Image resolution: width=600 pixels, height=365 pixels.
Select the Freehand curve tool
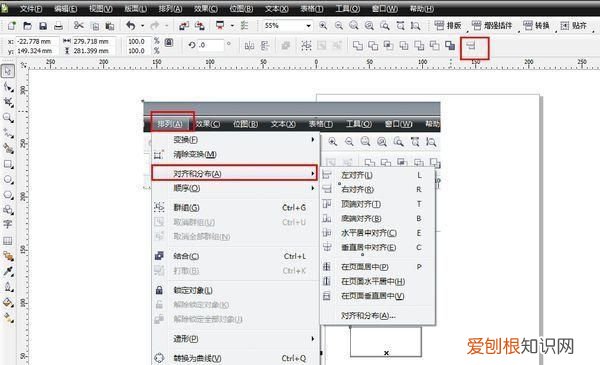[8, 133]
